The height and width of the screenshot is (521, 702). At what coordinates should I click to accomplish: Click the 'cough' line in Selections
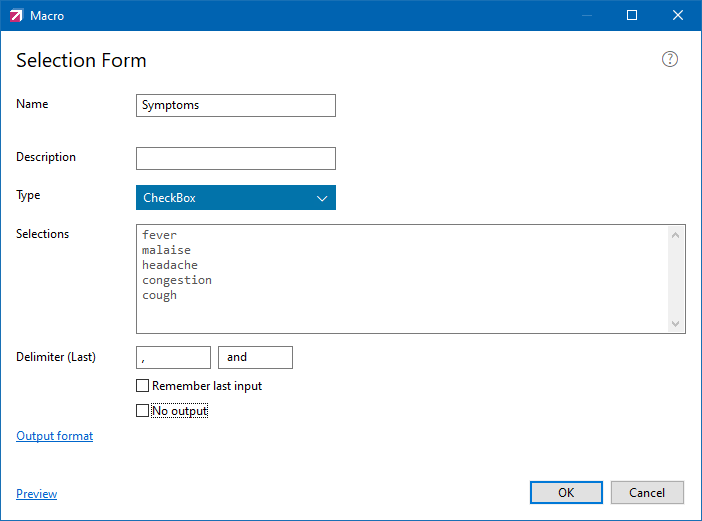tap(160, 295)
